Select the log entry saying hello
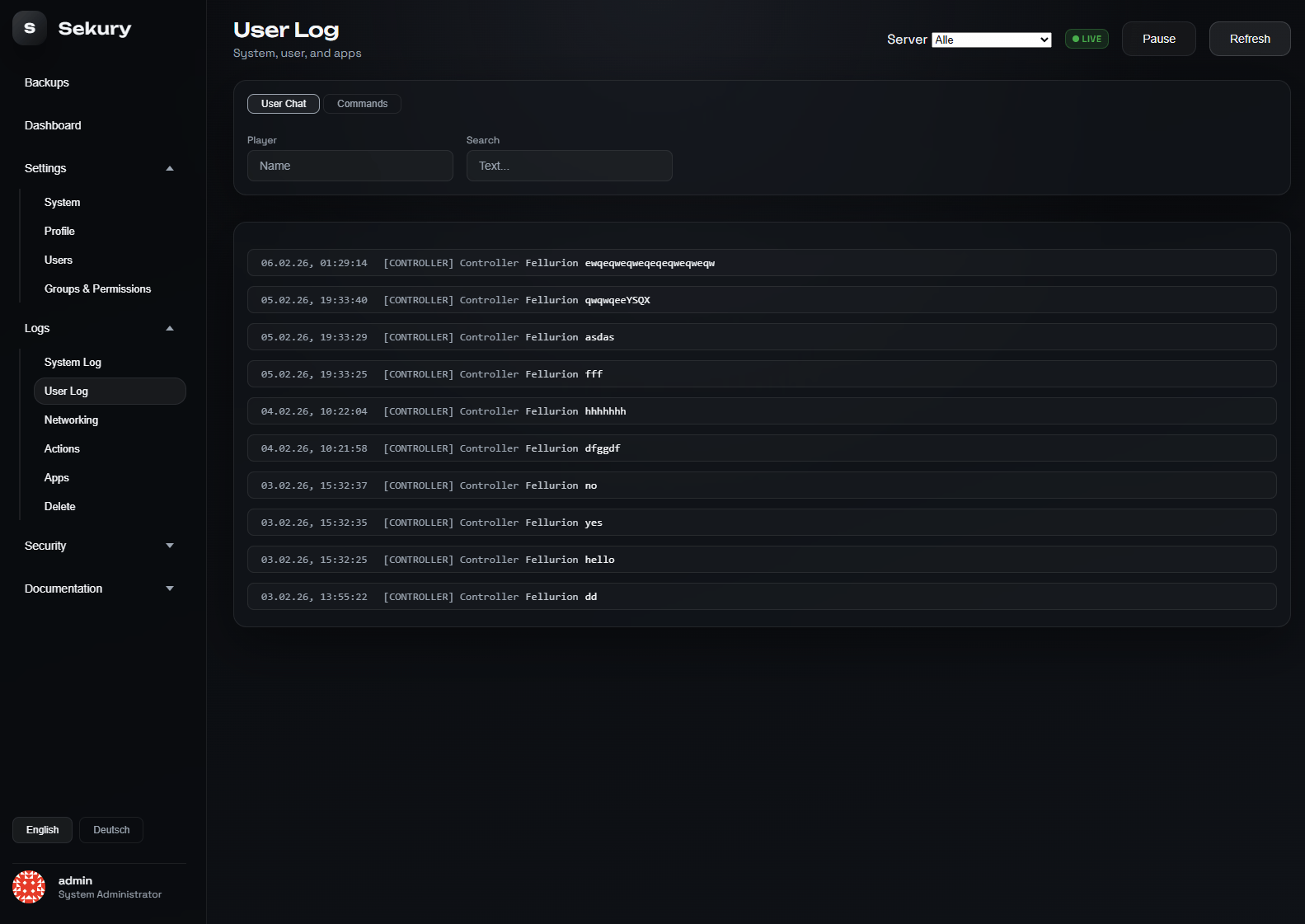This screenshot has height=924, width=1305. pyautogui.click(x=761, y=560)
